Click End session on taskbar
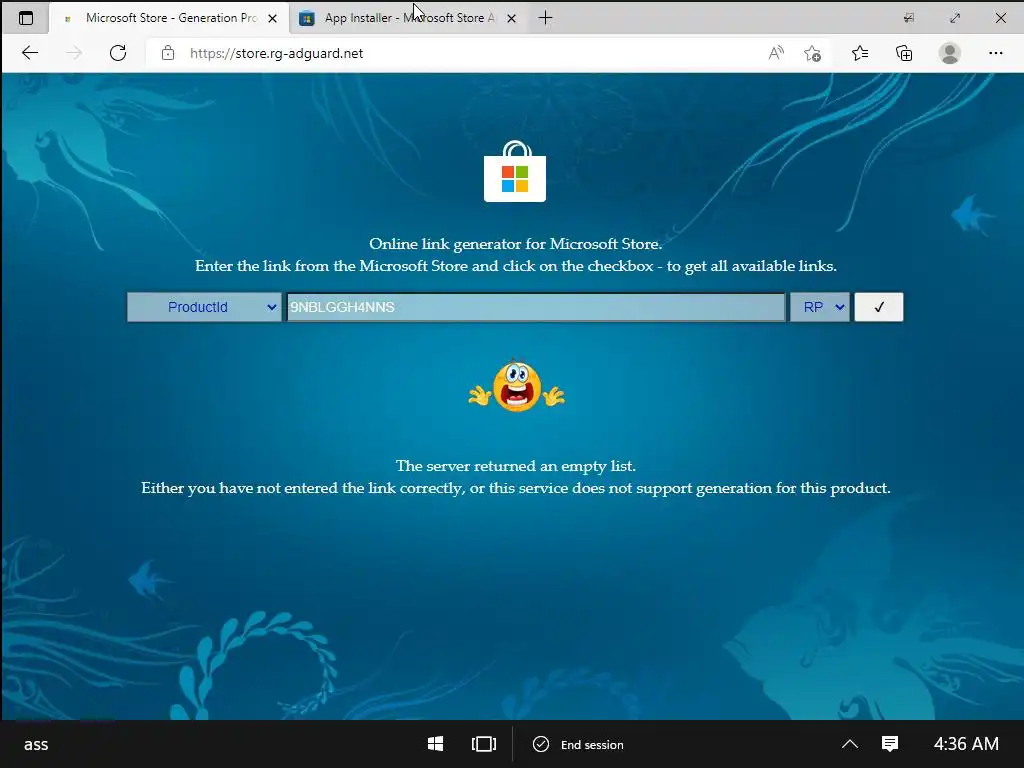This screenshot has width=1024, height=768. click(578, 744)
